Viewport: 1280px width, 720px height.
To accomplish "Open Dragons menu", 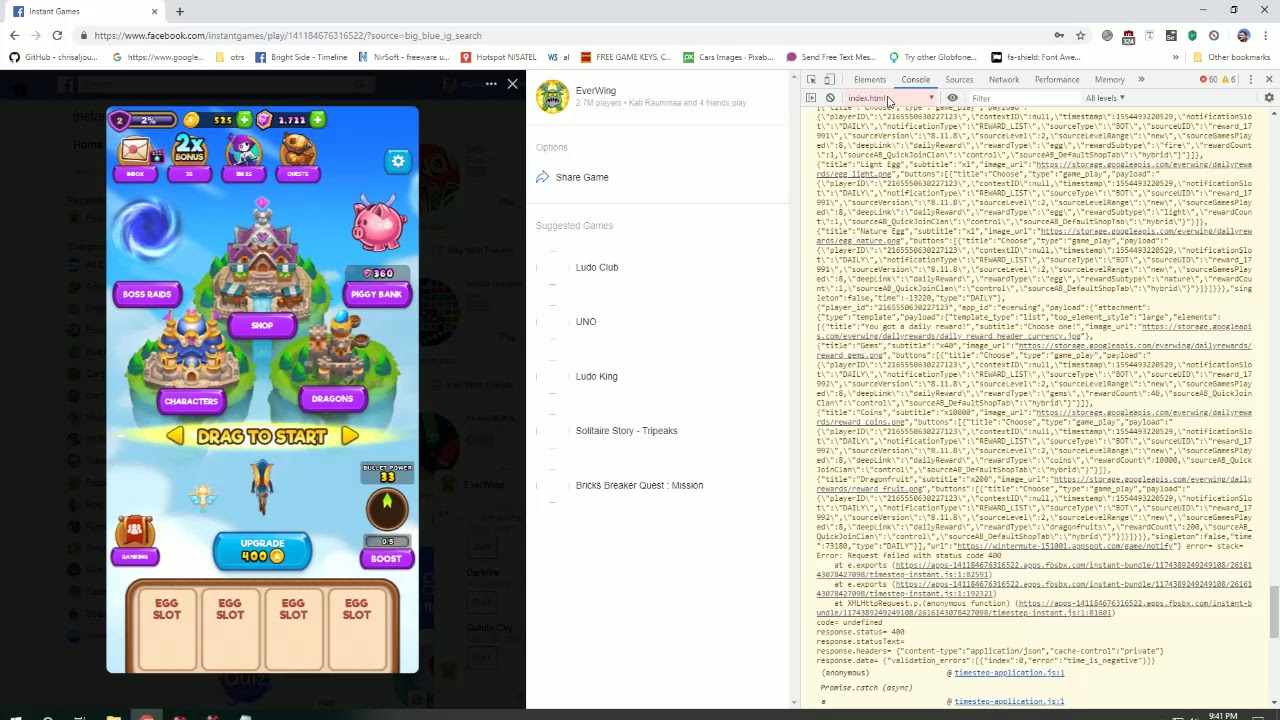I will (x=332, y=399).
